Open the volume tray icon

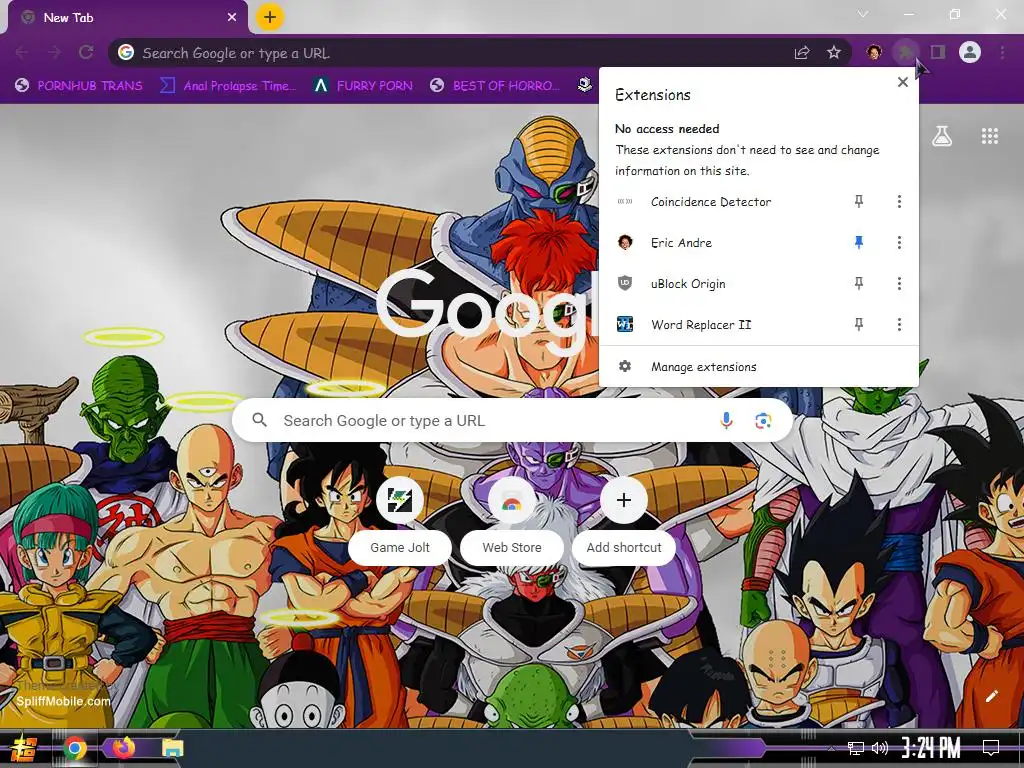[880, 748]
